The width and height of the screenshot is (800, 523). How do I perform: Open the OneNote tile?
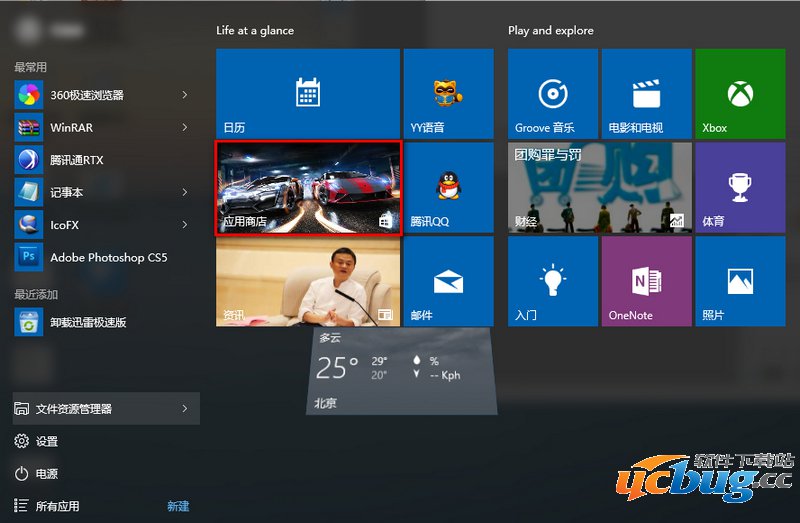[647, 281]
